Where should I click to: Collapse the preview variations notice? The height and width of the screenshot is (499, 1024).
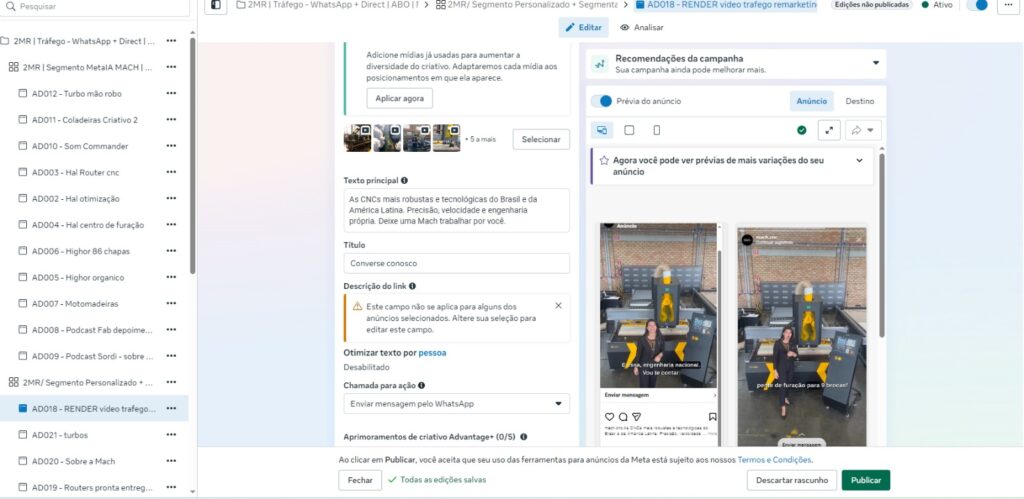pos(859,160)
